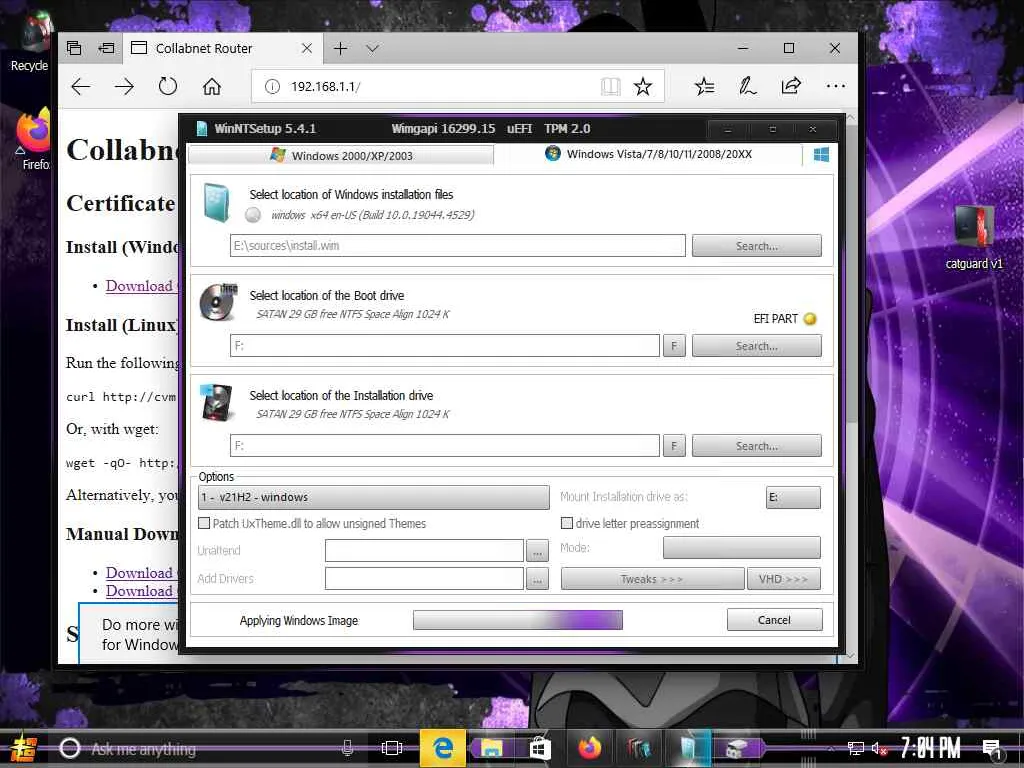Switch to Windows 2000/XP/2003 tab
1024x768 pixels.
[x=341, y=155]
